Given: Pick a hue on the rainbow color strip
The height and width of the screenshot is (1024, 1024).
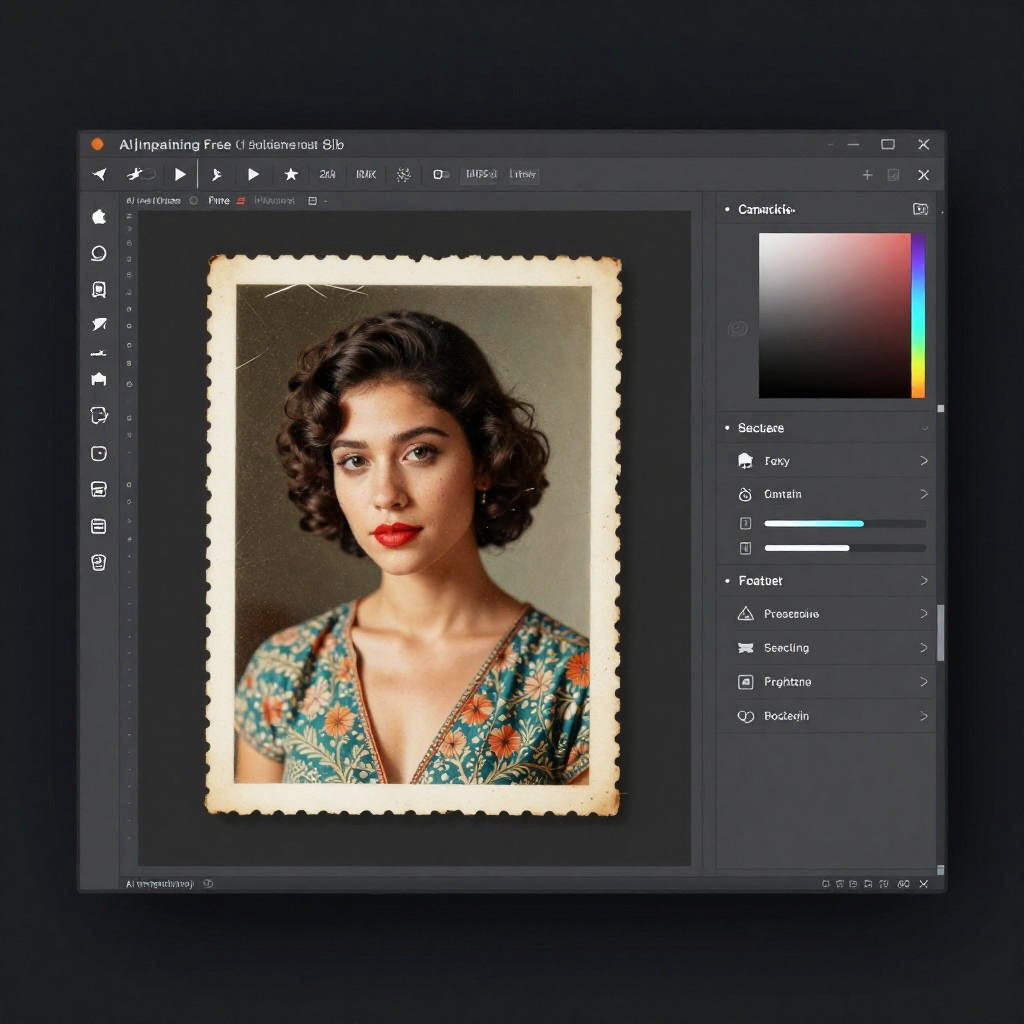Looking at the screenshot, I should tap(917, 315).
